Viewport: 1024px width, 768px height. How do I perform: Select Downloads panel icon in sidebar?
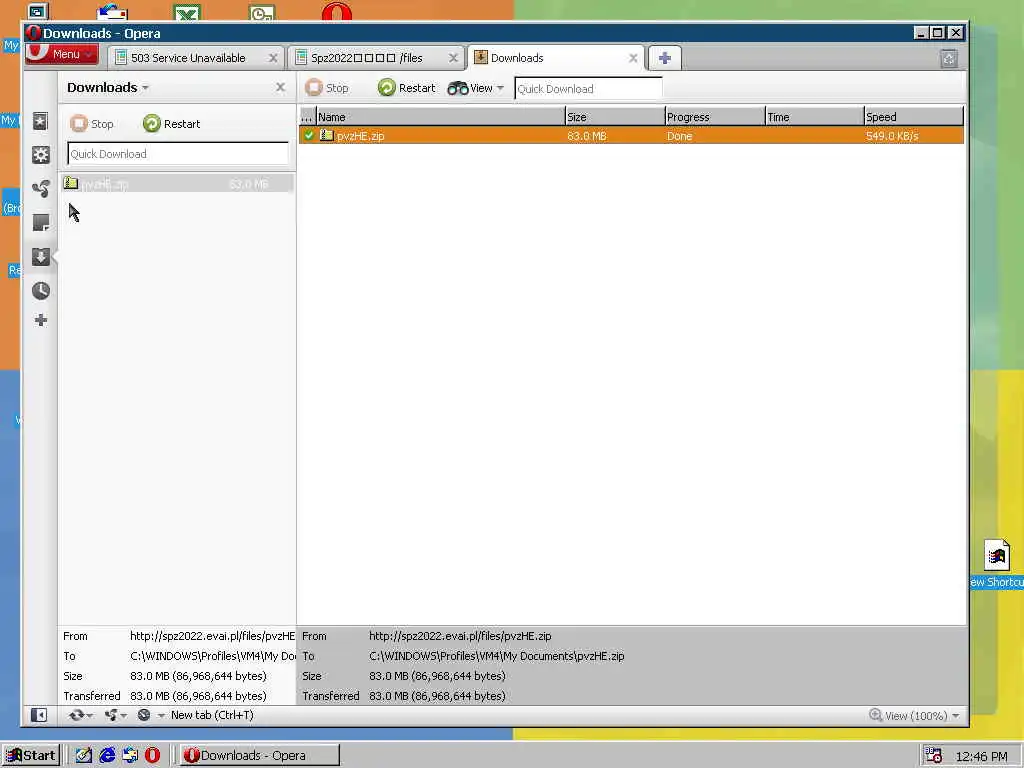(x=40, y=257)
